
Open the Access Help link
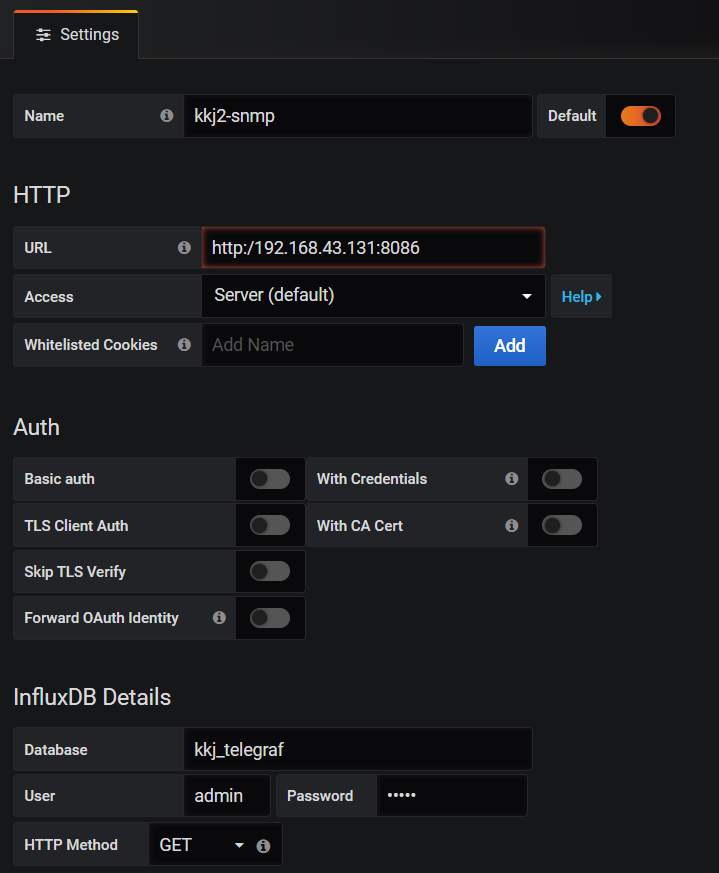click(x=581, y=296)
